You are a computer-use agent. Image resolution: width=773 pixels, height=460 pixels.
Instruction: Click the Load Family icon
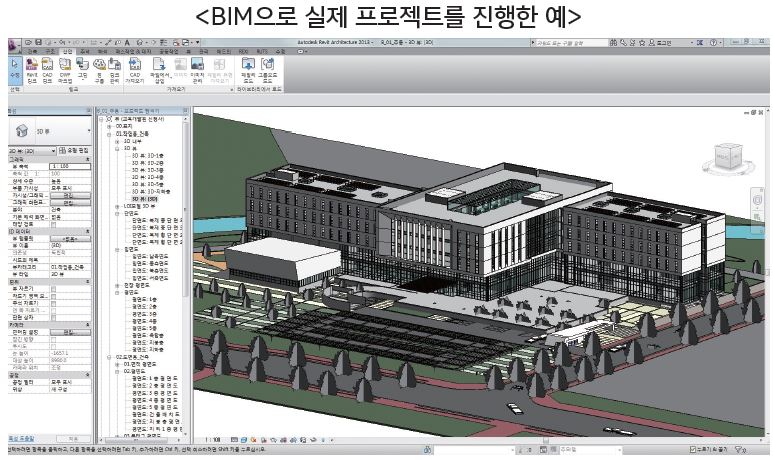point(247,68)
